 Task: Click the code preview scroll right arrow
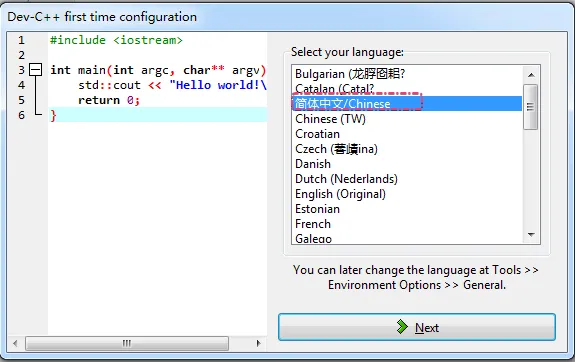(x=258, y=343)
